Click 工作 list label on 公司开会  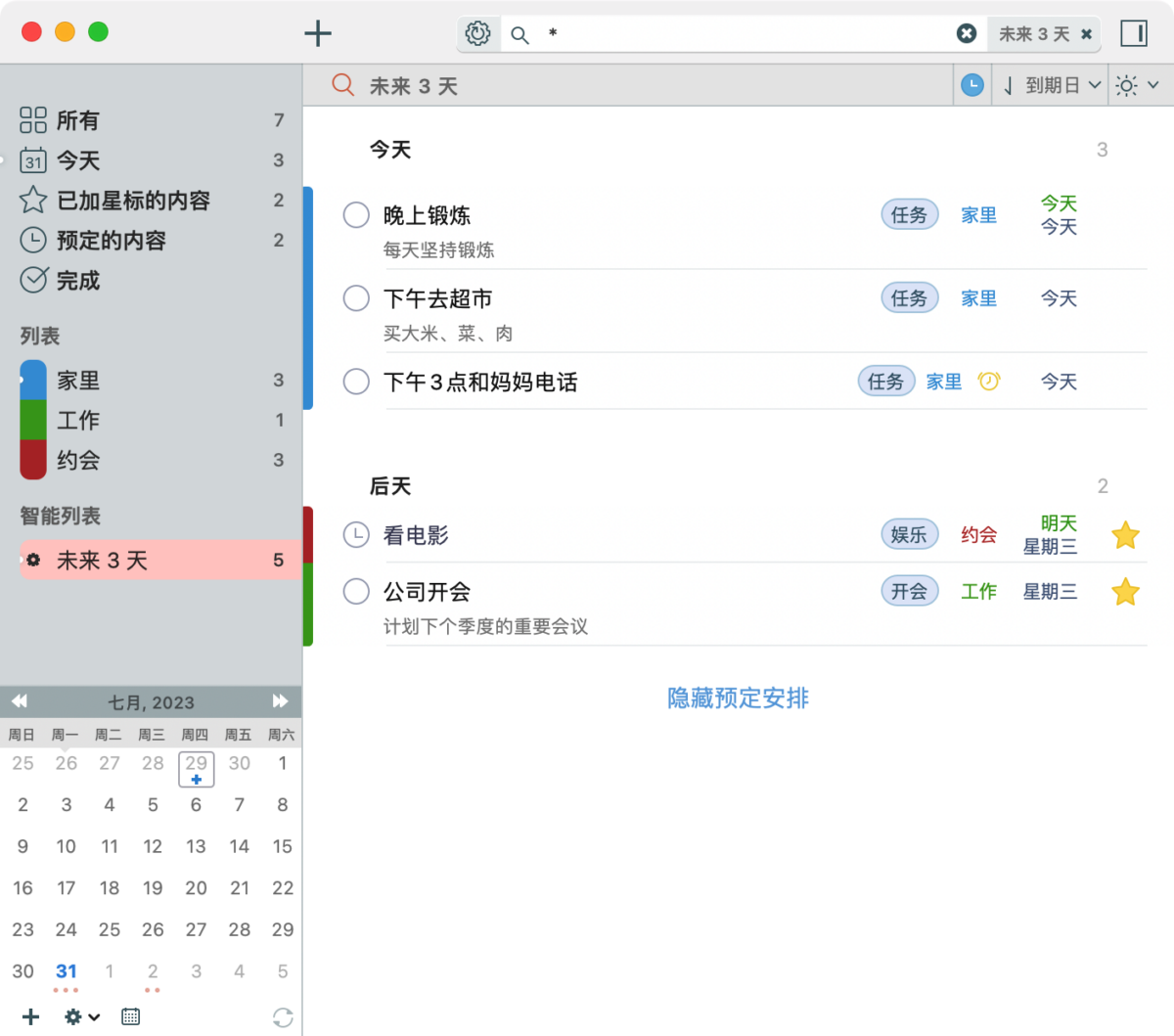point(978,591)
